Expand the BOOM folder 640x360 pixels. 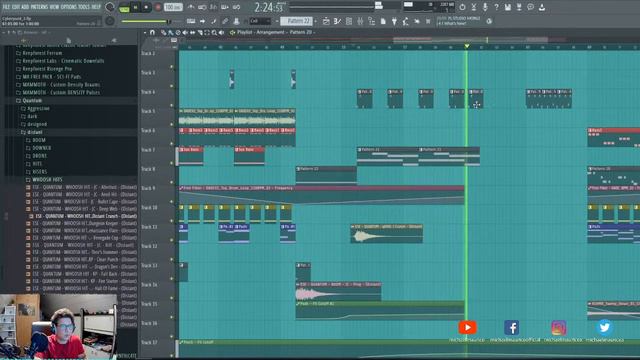(x=39, y=140)
